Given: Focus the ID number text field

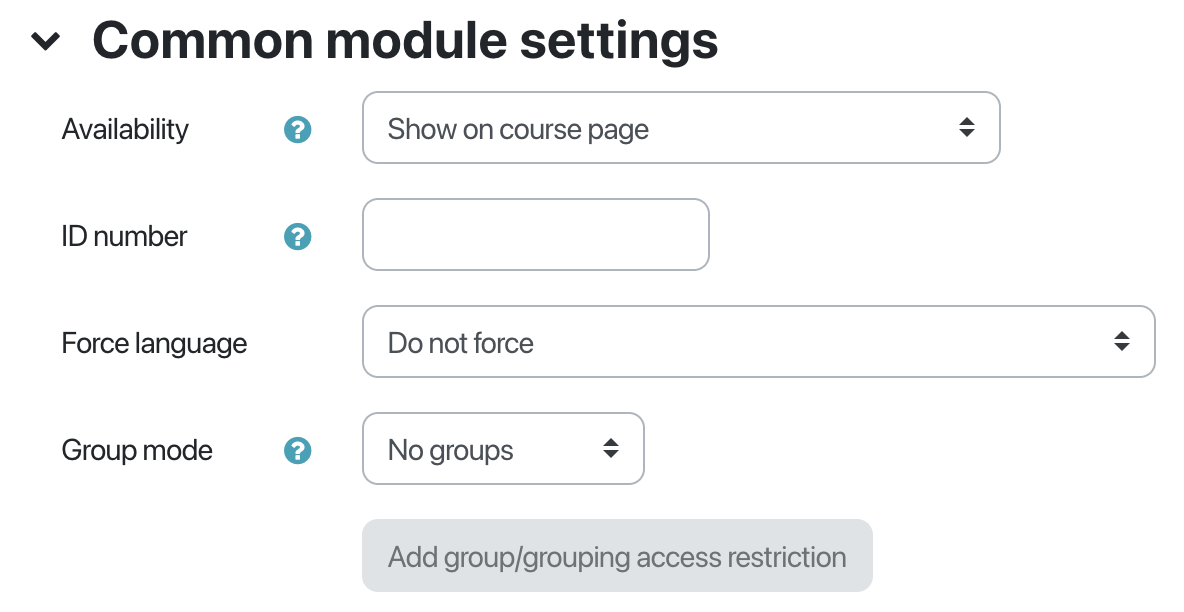Looking at the screenshot, I should [x=535, y=235].
